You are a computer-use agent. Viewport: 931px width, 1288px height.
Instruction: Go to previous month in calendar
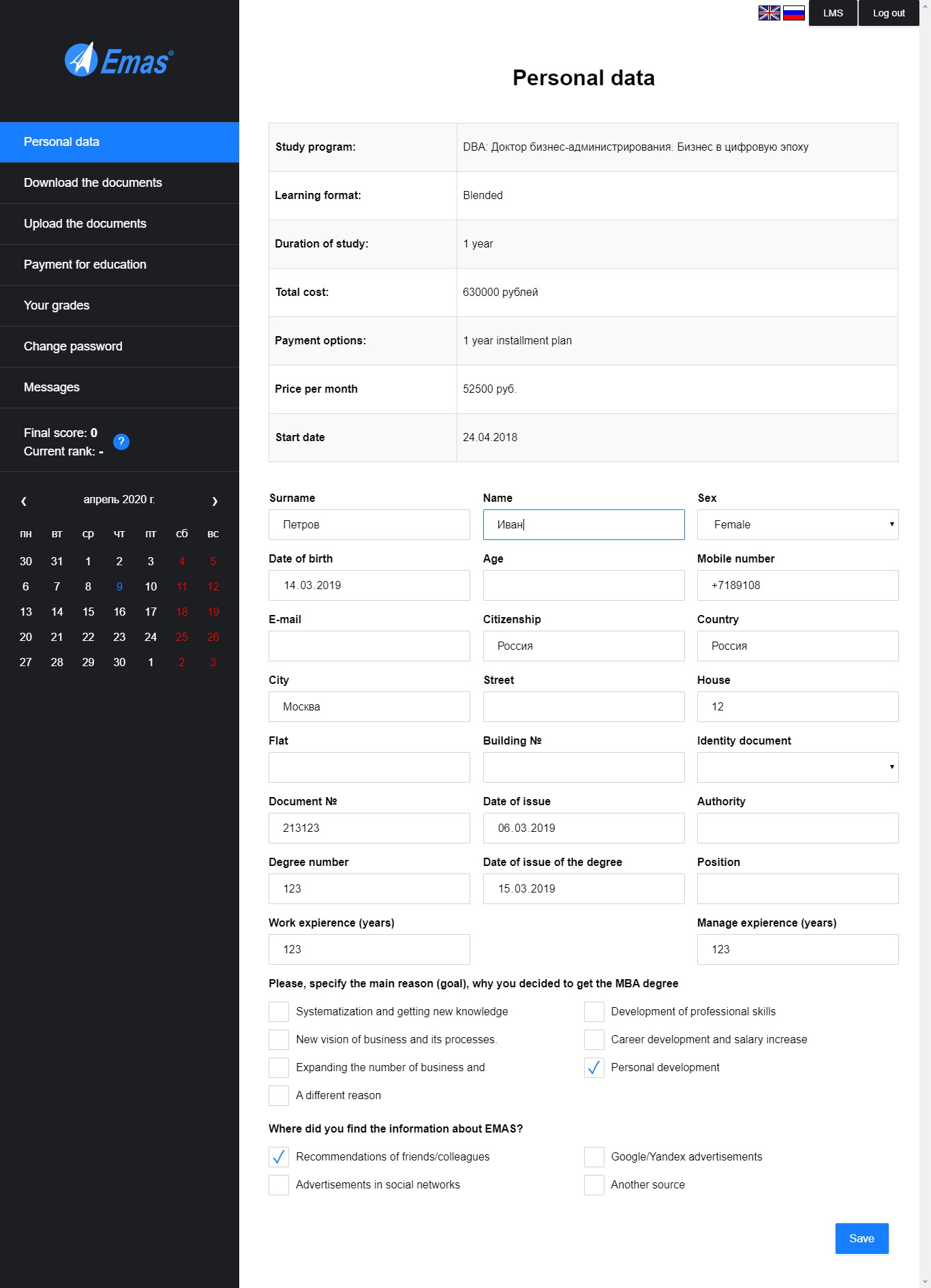[24, 500]
